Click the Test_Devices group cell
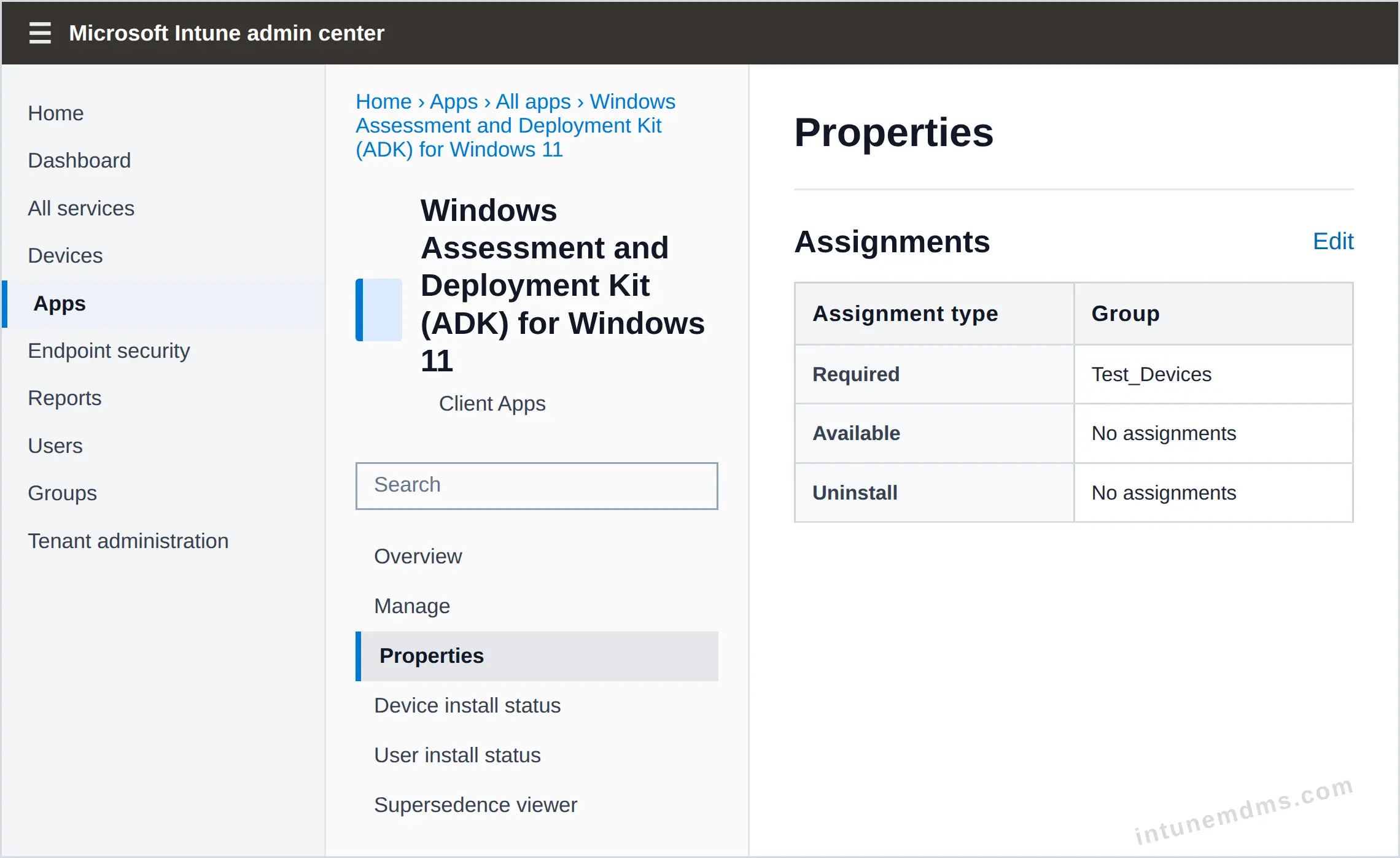The image size is (1400, 858). pos(1213,374)
